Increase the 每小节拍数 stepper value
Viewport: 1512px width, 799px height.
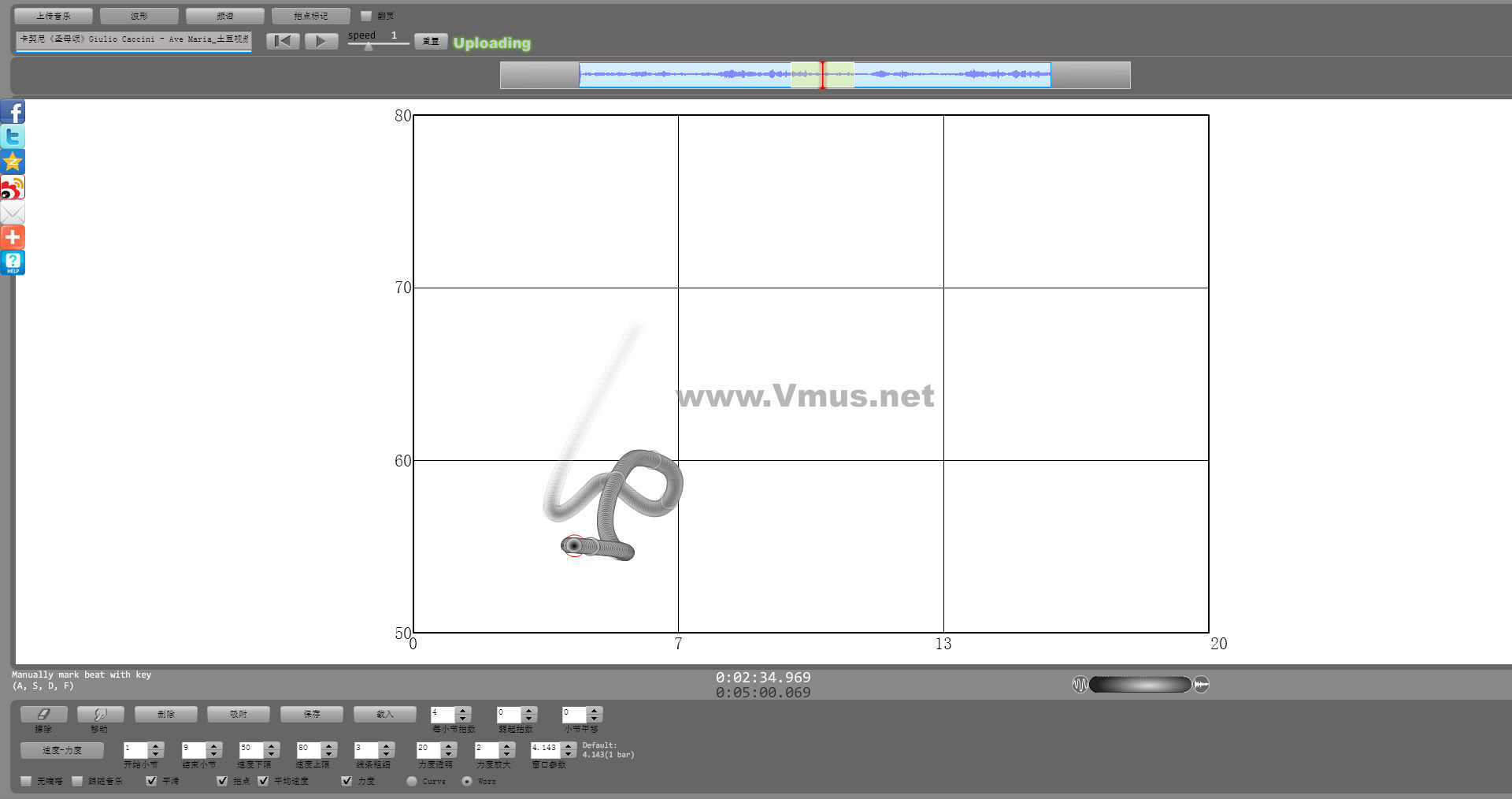[463, 710]
